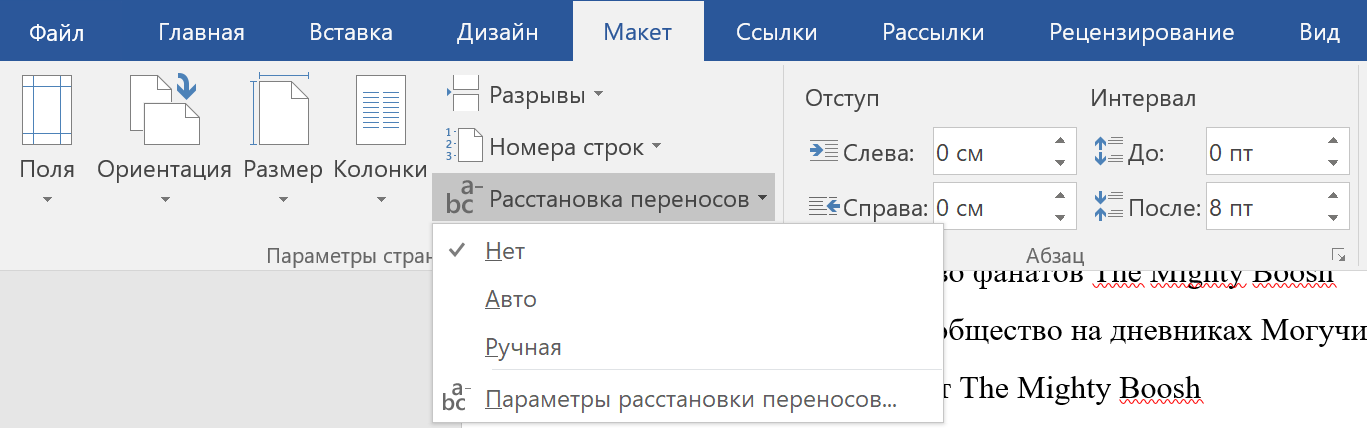1367x428 pixels.
Task: Decrease the После spacing with down arrow
Action: [1332, 217]
